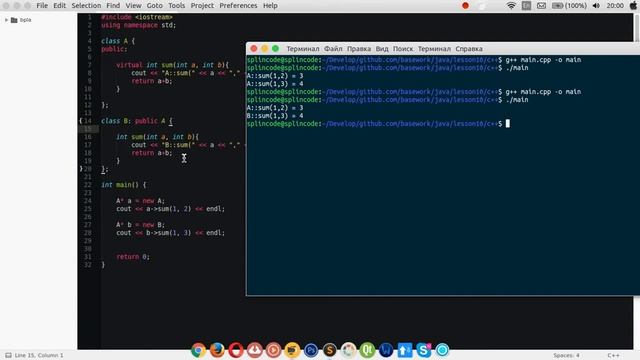Click the panel switcher icon in status bar
Image resolution: width=640 pixels, height=360 pixels.
(x=8, y=356)
